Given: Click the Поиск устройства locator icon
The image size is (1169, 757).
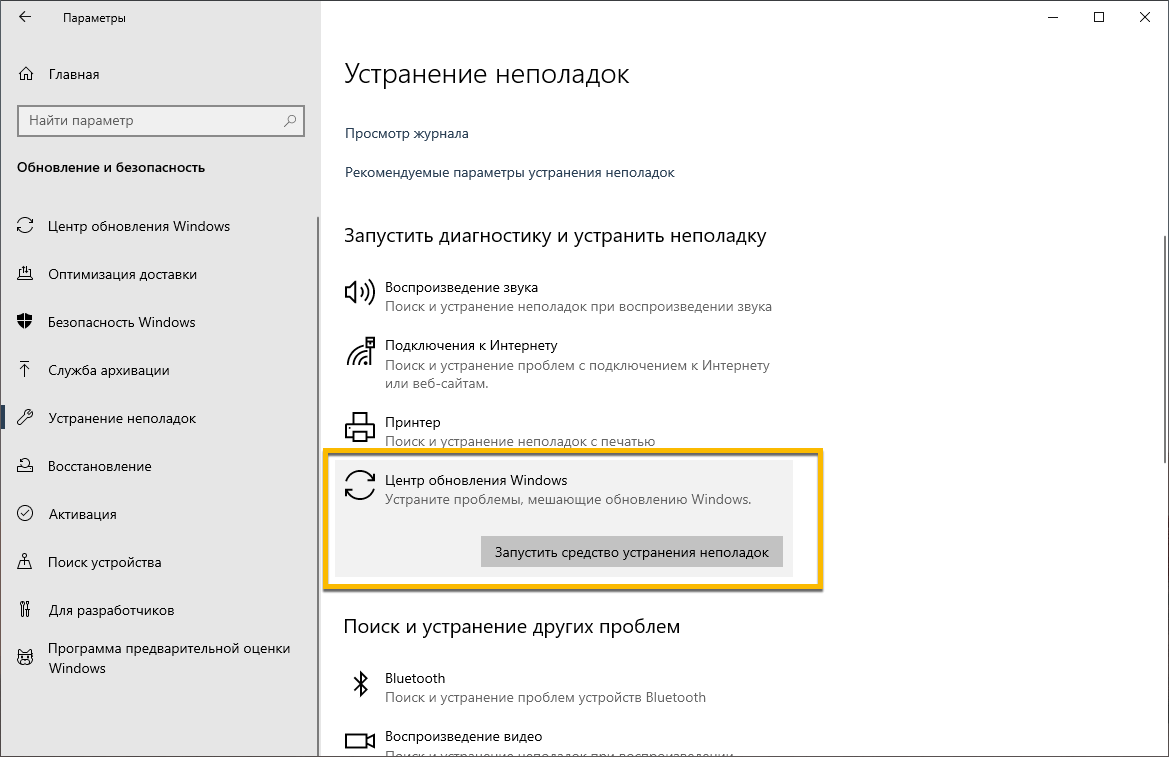Looking at the screenshot, I should 27,562.
